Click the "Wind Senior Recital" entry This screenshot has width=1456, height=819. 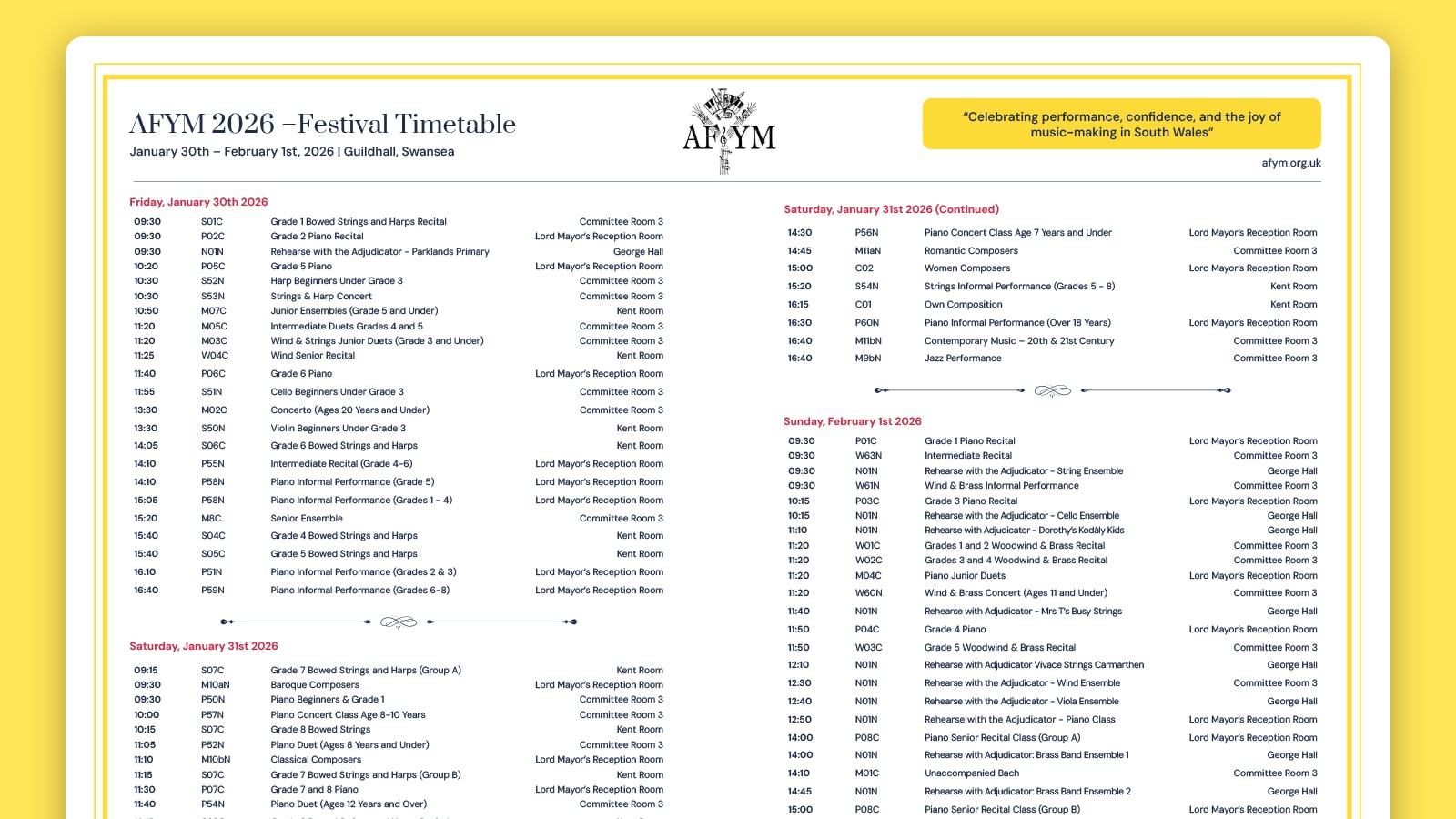pos(312,356)
